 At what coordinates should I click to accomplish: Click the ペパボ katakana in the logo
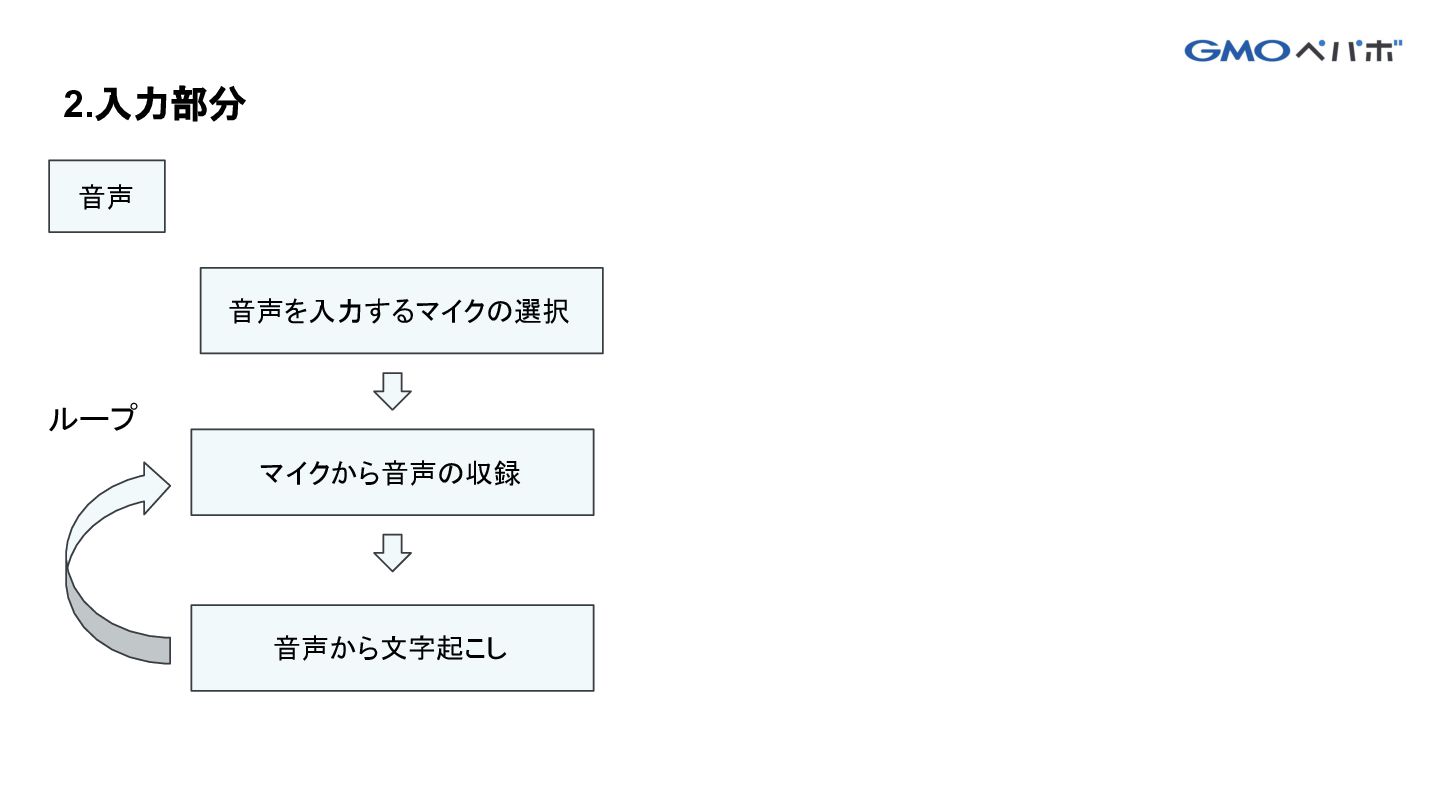click(1349, 51)
